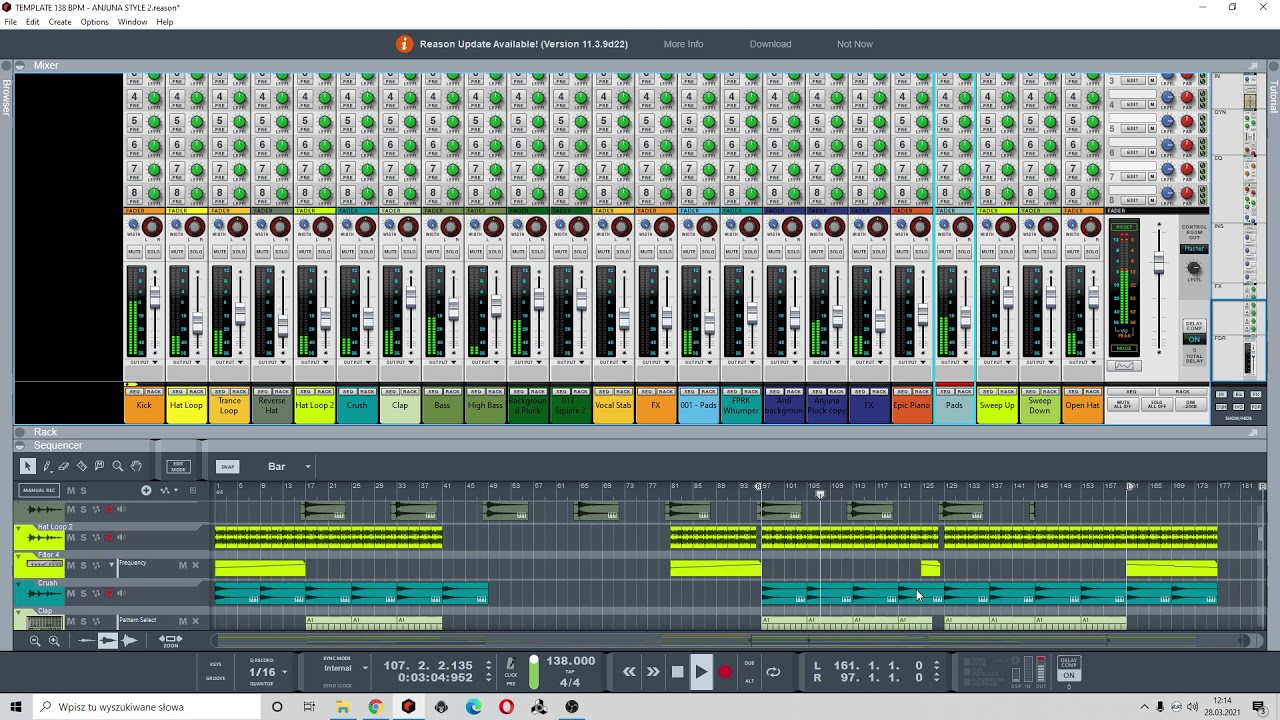Open the Tutorial side tab

[1274, 96]
